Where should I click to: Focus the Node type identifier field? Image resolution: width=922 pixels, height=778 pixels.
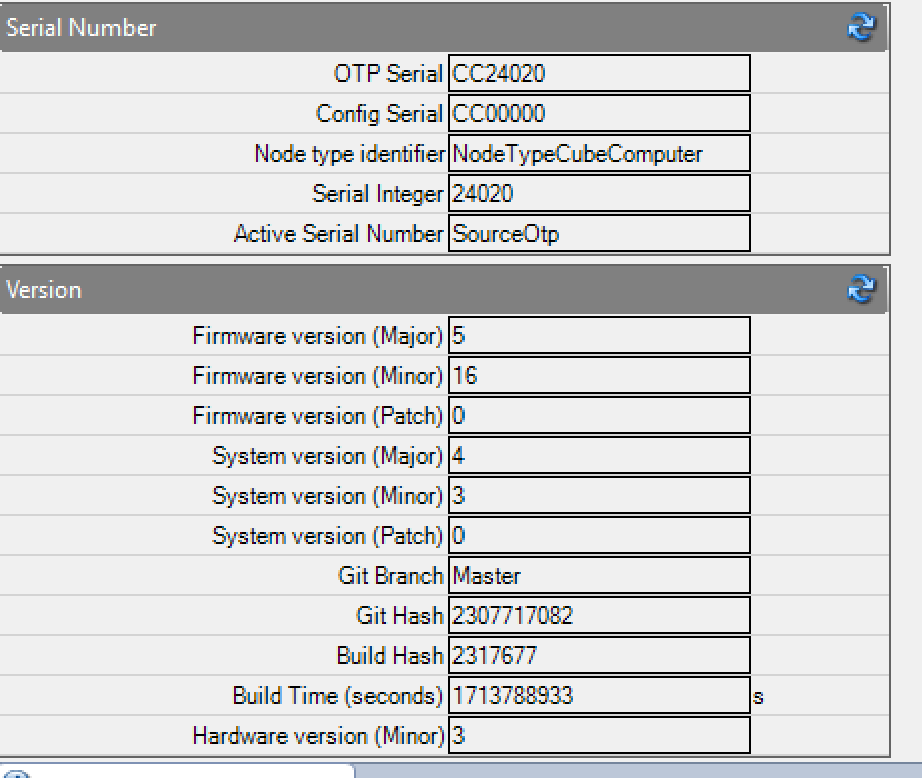599,153
